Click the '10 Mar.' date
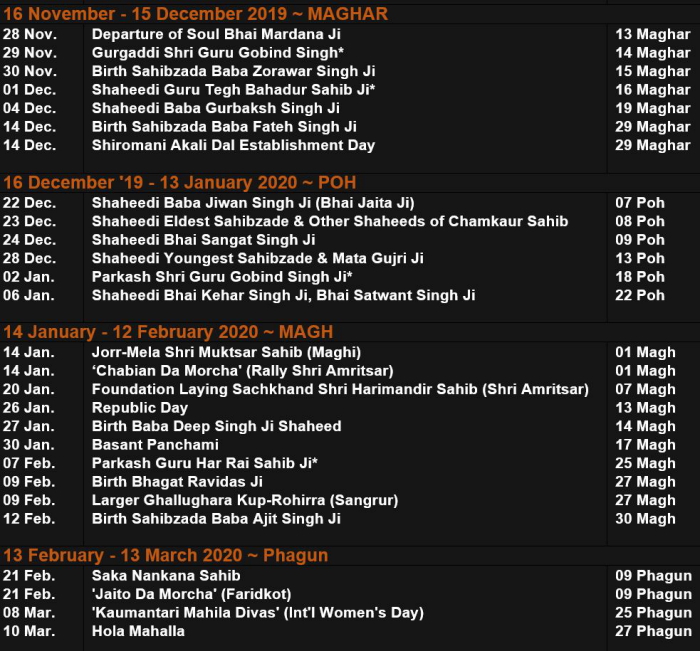 pyautogui.click(x=29, y=631)
